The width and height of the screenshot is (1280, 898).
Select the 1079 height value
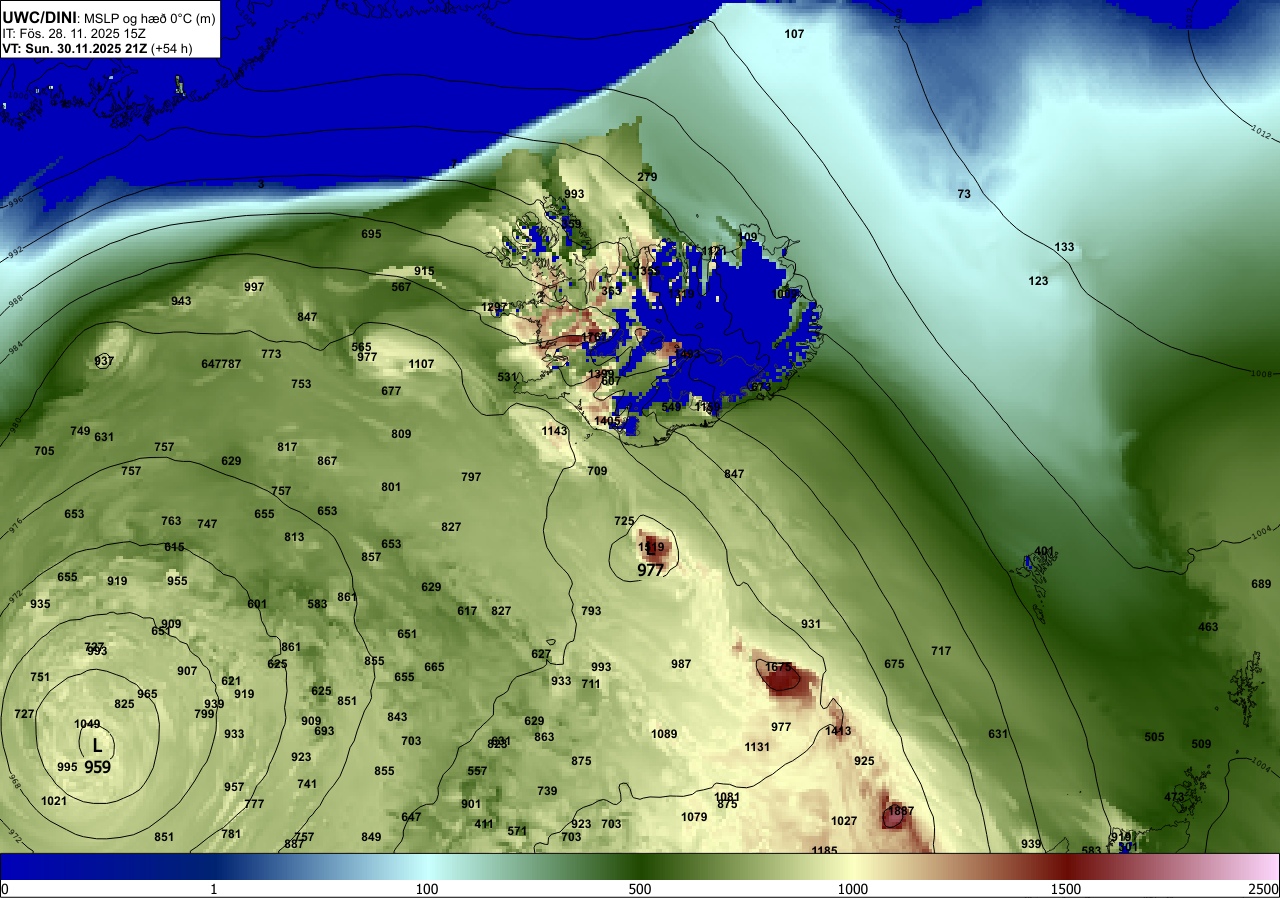click(x=694, y=817)
